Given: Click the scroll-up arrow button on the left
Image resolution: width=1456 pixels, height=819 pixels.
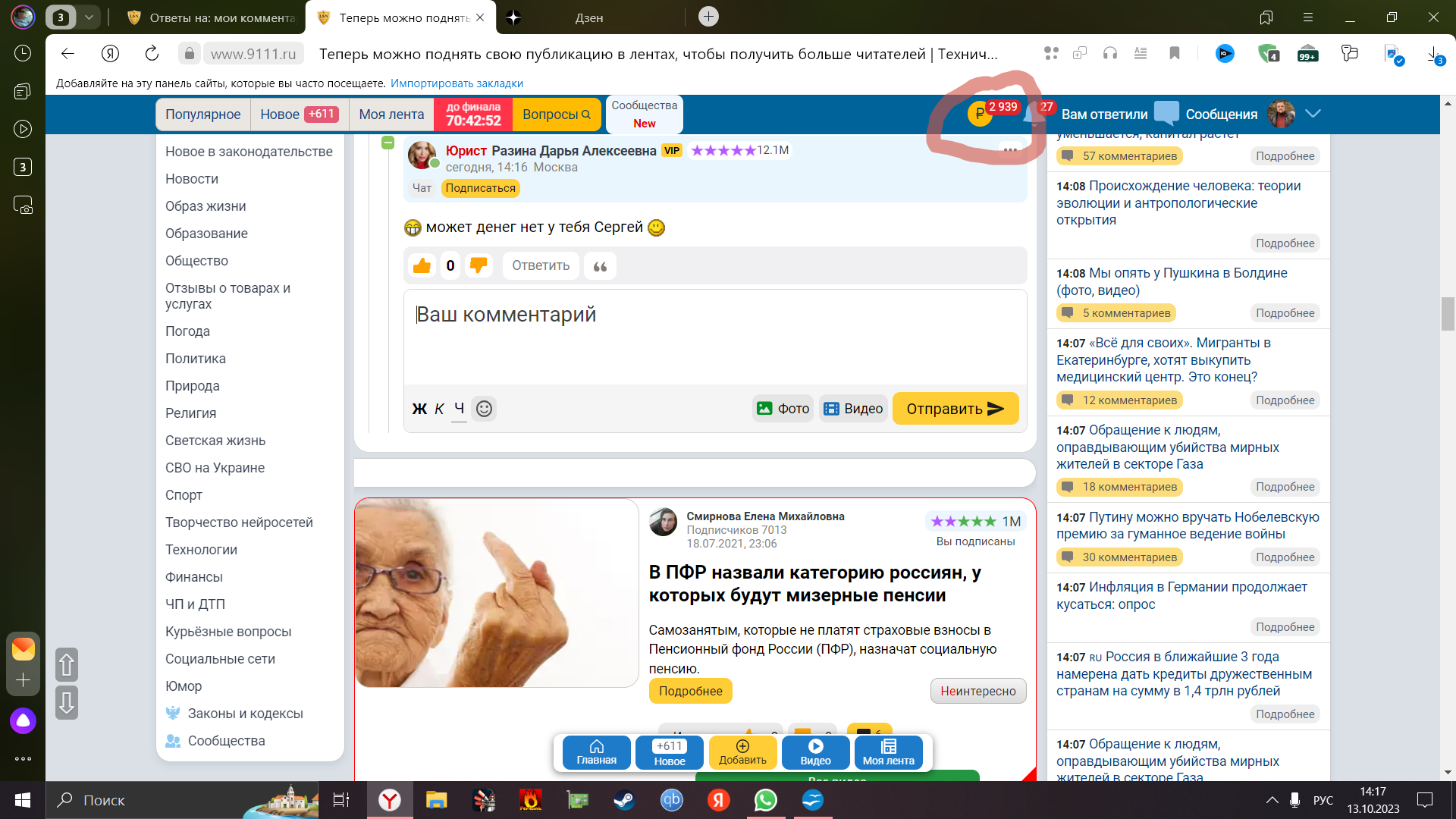Looking at the screenshot, I should click(x=67, y=665).
